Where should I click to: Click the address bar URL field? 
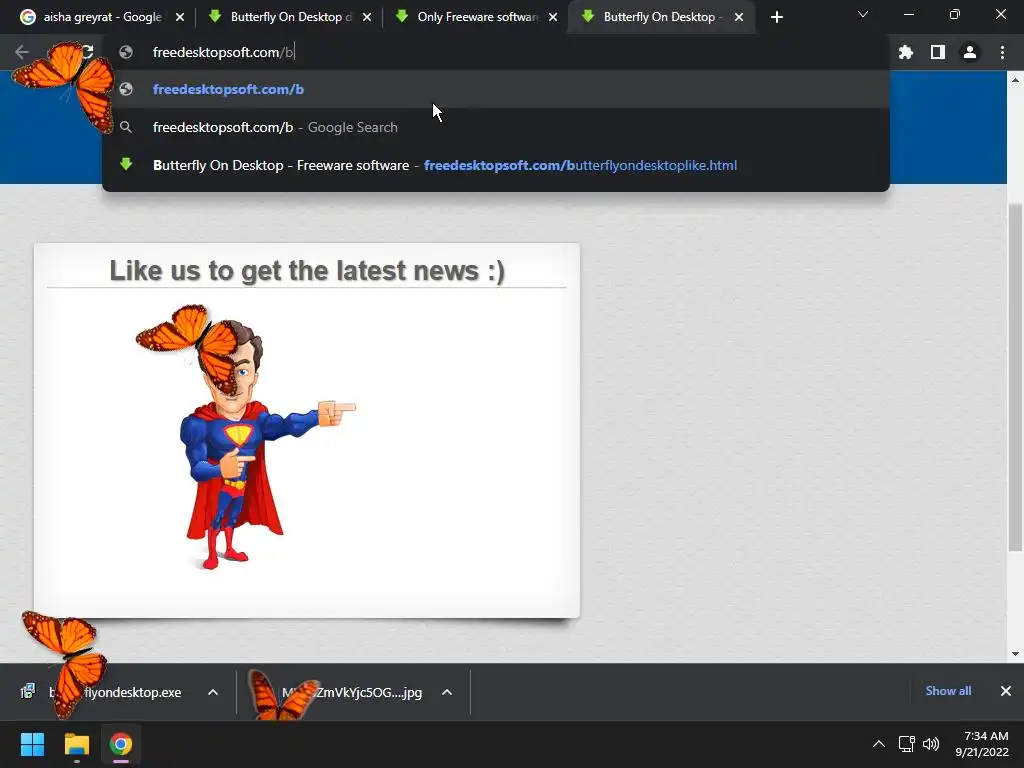click(496, 52)
